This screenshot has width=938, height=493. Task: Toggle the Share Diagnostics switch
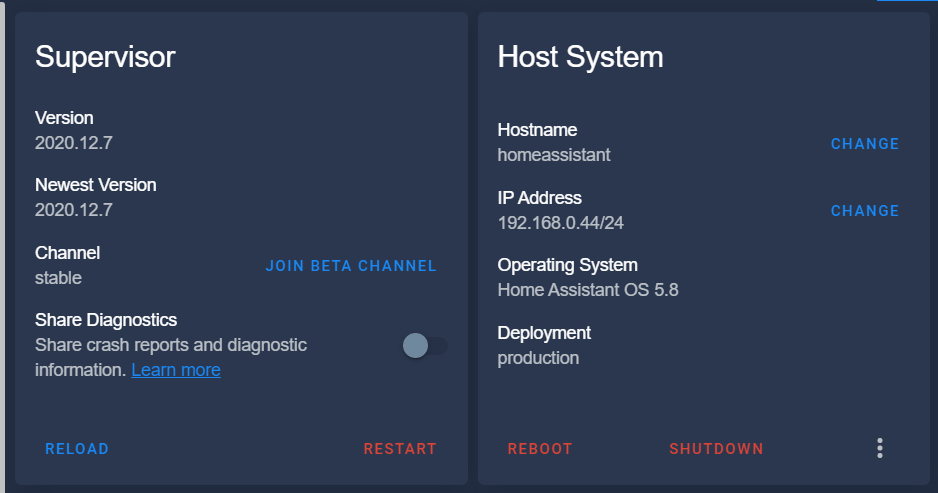click(x=425, y=346)
